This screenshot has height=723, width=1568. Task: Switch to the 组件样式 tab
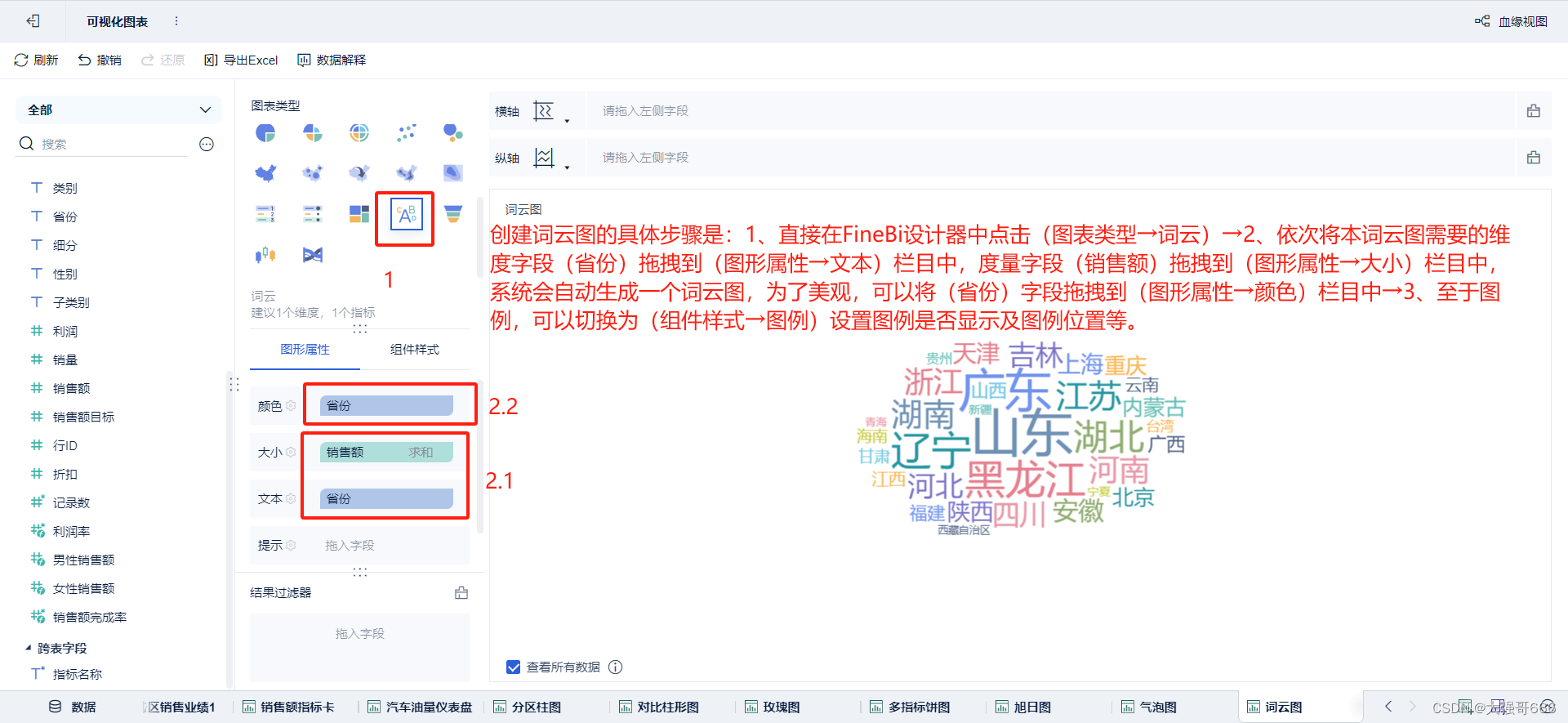[415, 350]
